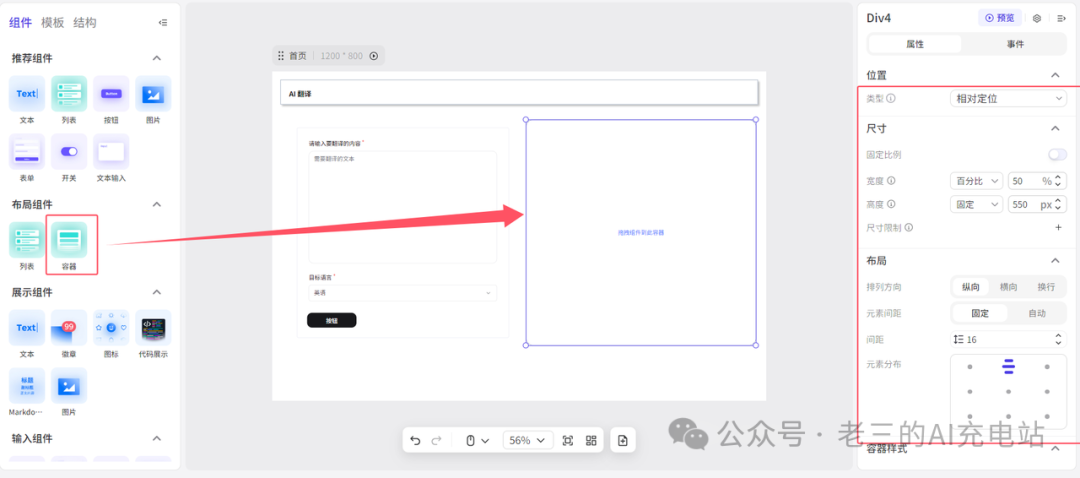Select center alignment dot in 元素分布
This screenshot has height=478, width=1080.
[x=1008, y=392]
